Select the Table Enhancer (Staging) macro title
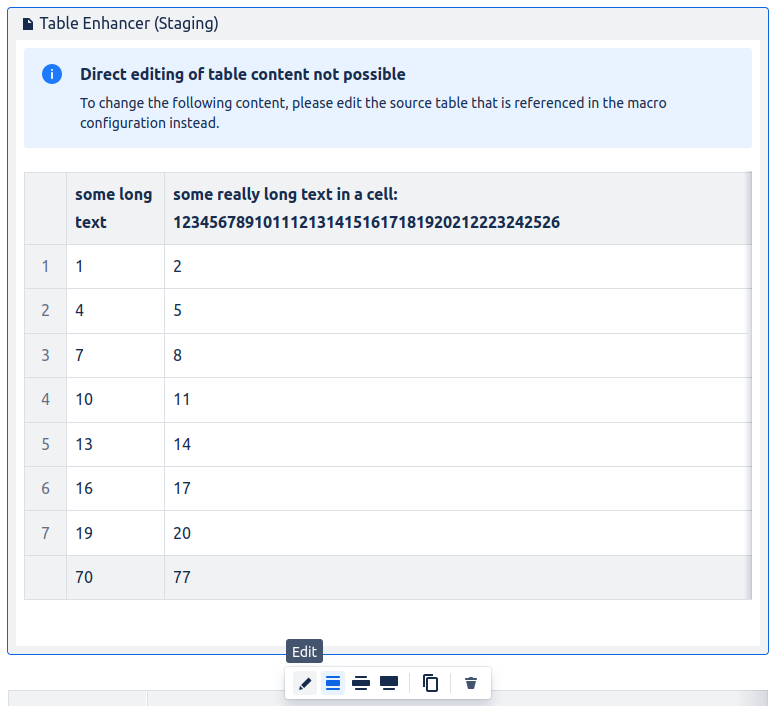This screenshot has width=779, height=706. click(129, 23)
